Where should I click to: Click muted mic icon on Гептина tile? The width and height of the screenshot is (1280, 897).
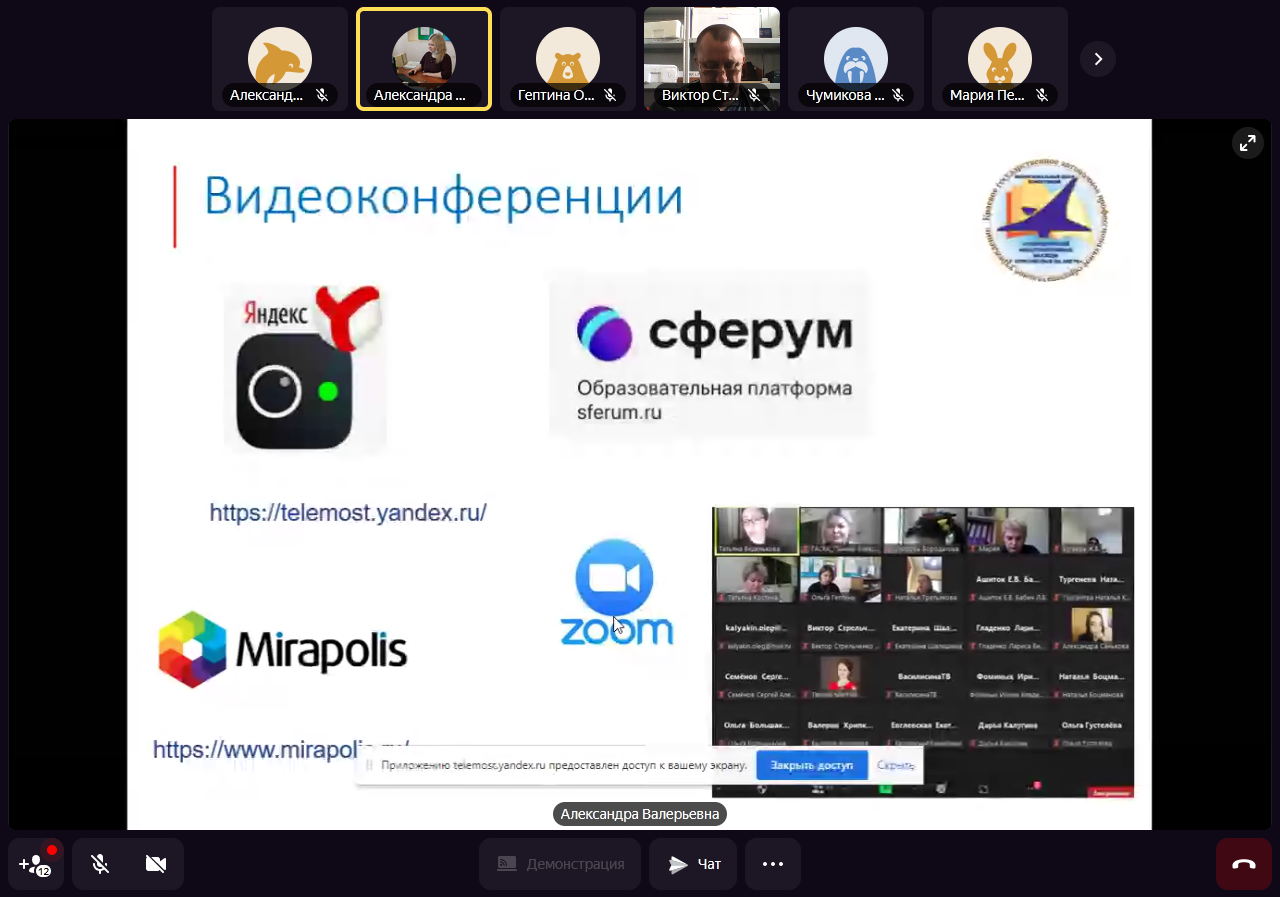[x=610, y=95]
